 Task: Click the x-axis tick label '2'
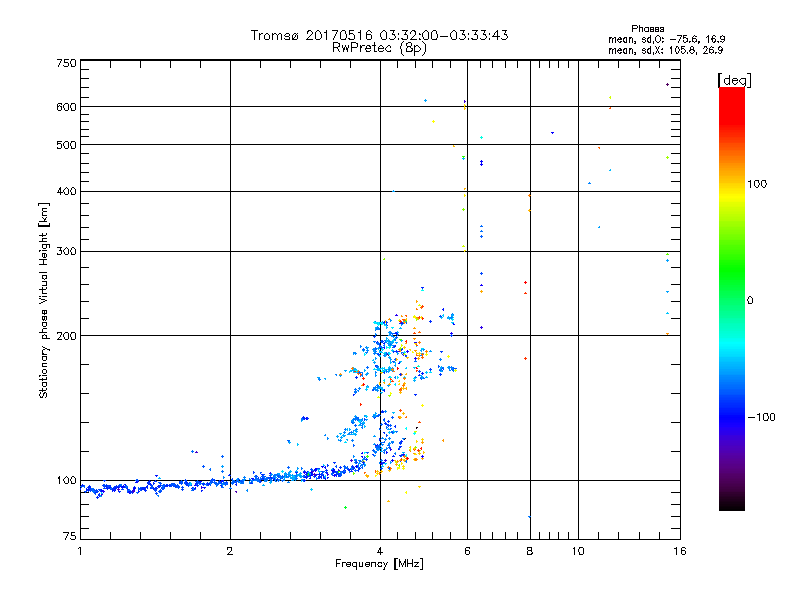(230, 551)
